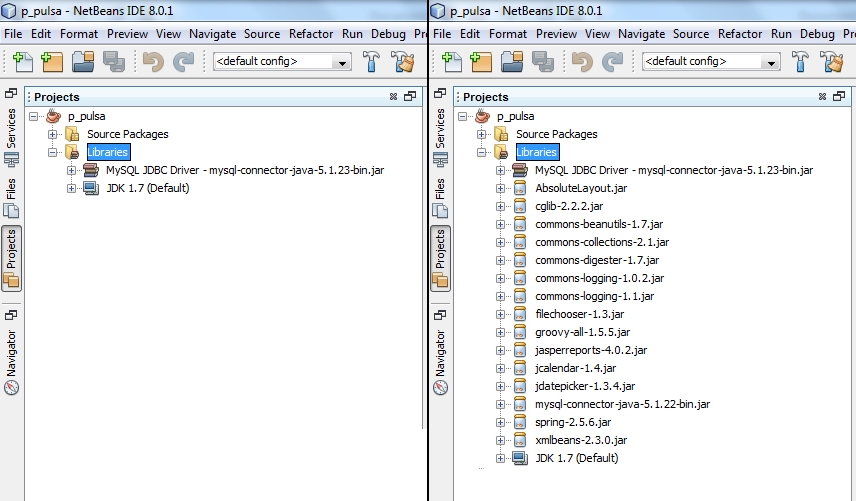This screenshot has width=856, height=501.
Task: Close Projects panel in right window
Action: coord(822,97)
